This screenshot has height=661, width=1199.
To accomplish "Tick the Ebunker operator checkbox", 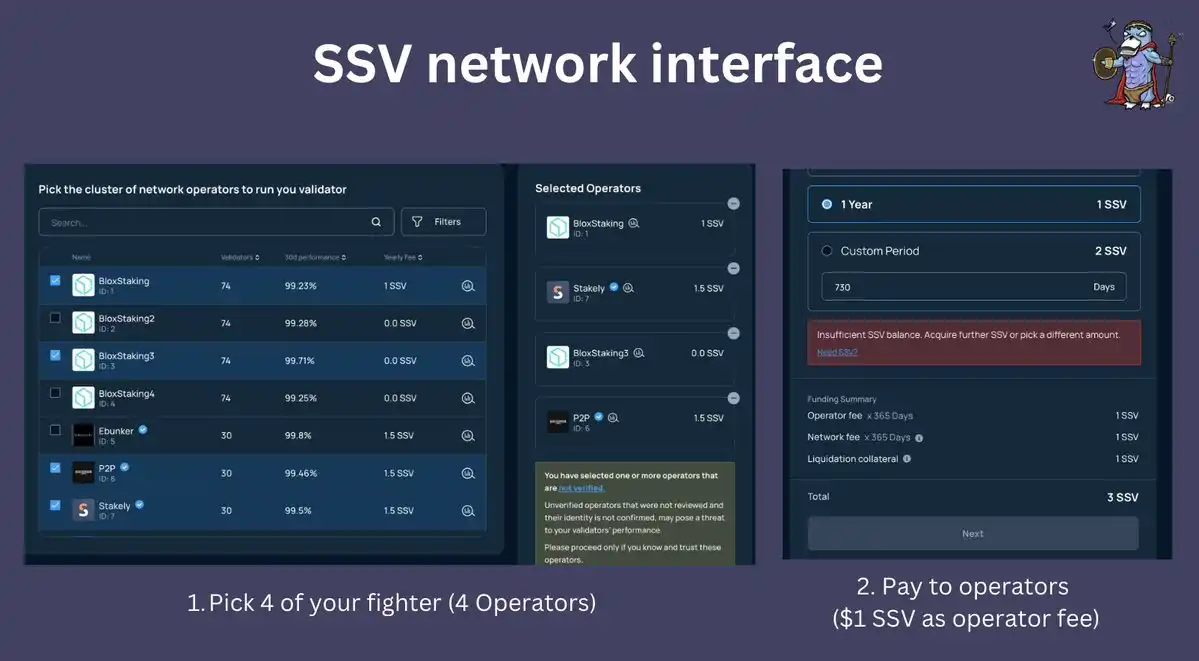I will (x=56, y=430).
